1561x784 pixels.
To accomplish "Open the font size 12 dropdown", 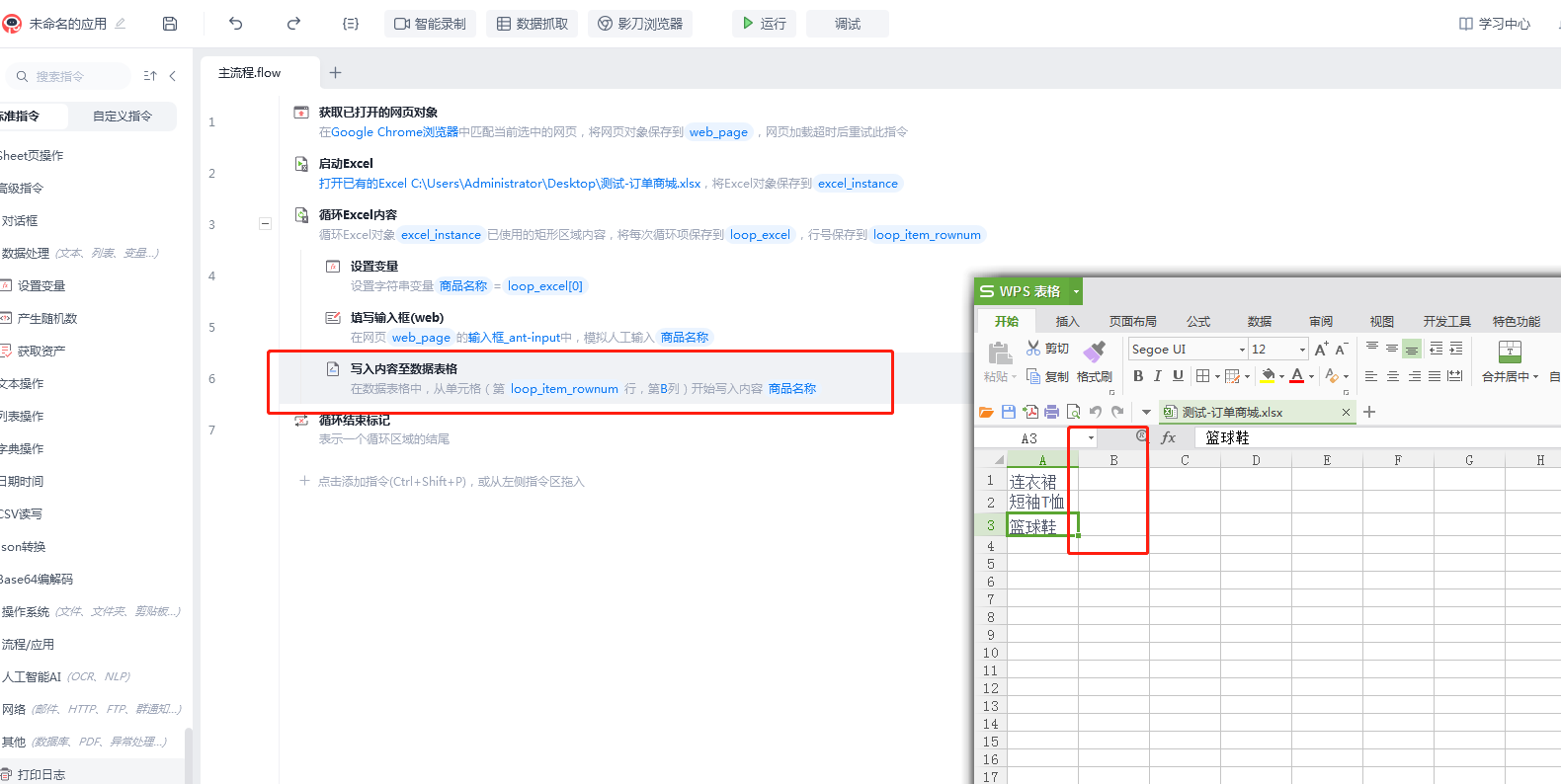I will click(1302, 350).
